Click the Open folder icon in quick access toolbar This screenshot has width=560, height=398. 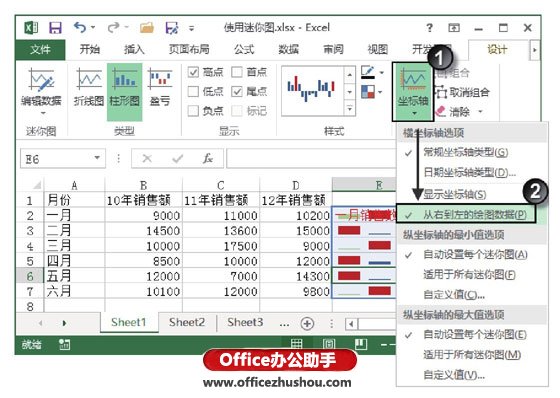coord(146,28)
